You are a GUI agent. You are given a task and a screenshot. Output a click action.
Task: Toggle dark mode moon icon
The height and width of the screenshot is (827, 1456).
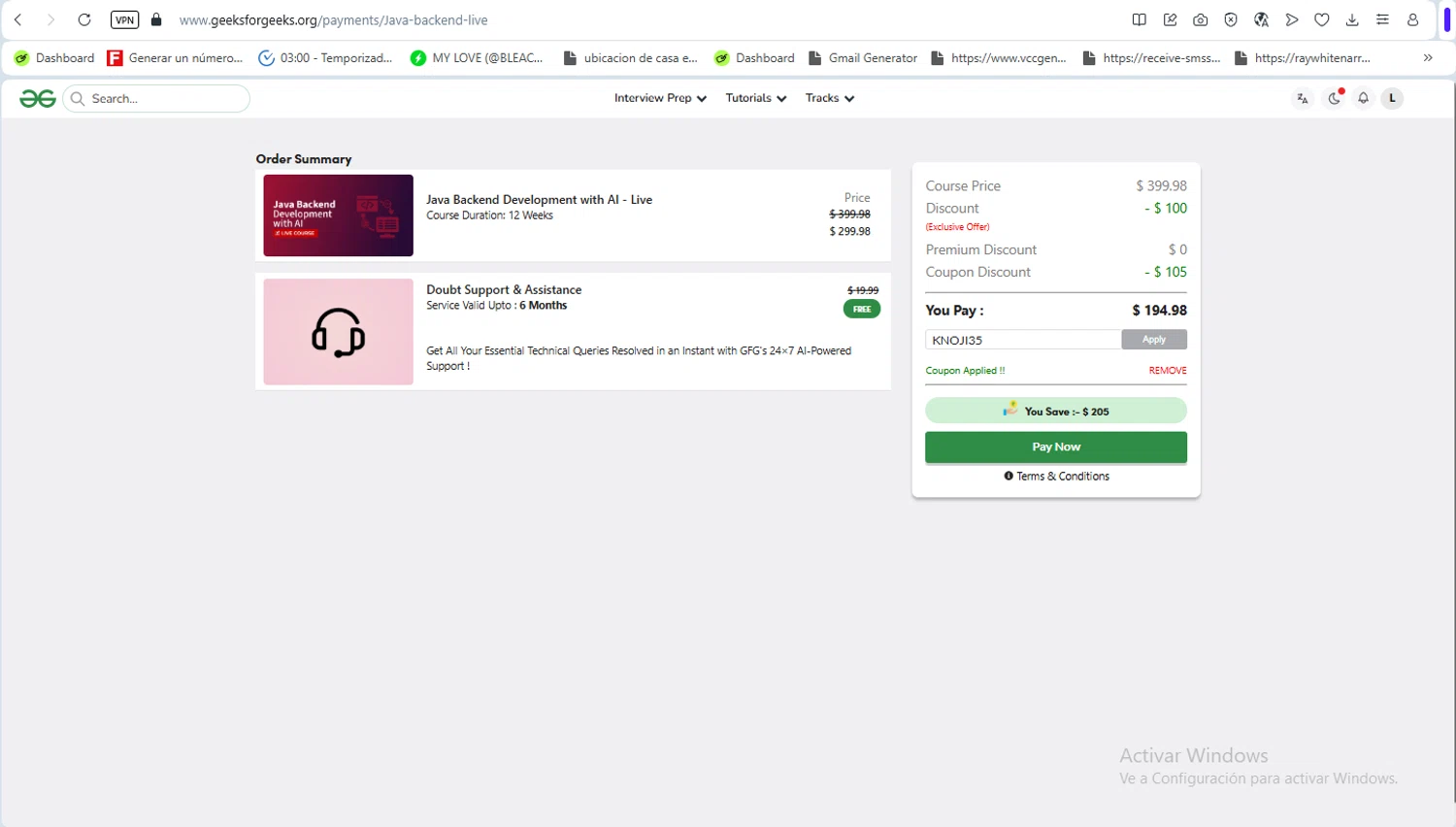point(1334,98)
